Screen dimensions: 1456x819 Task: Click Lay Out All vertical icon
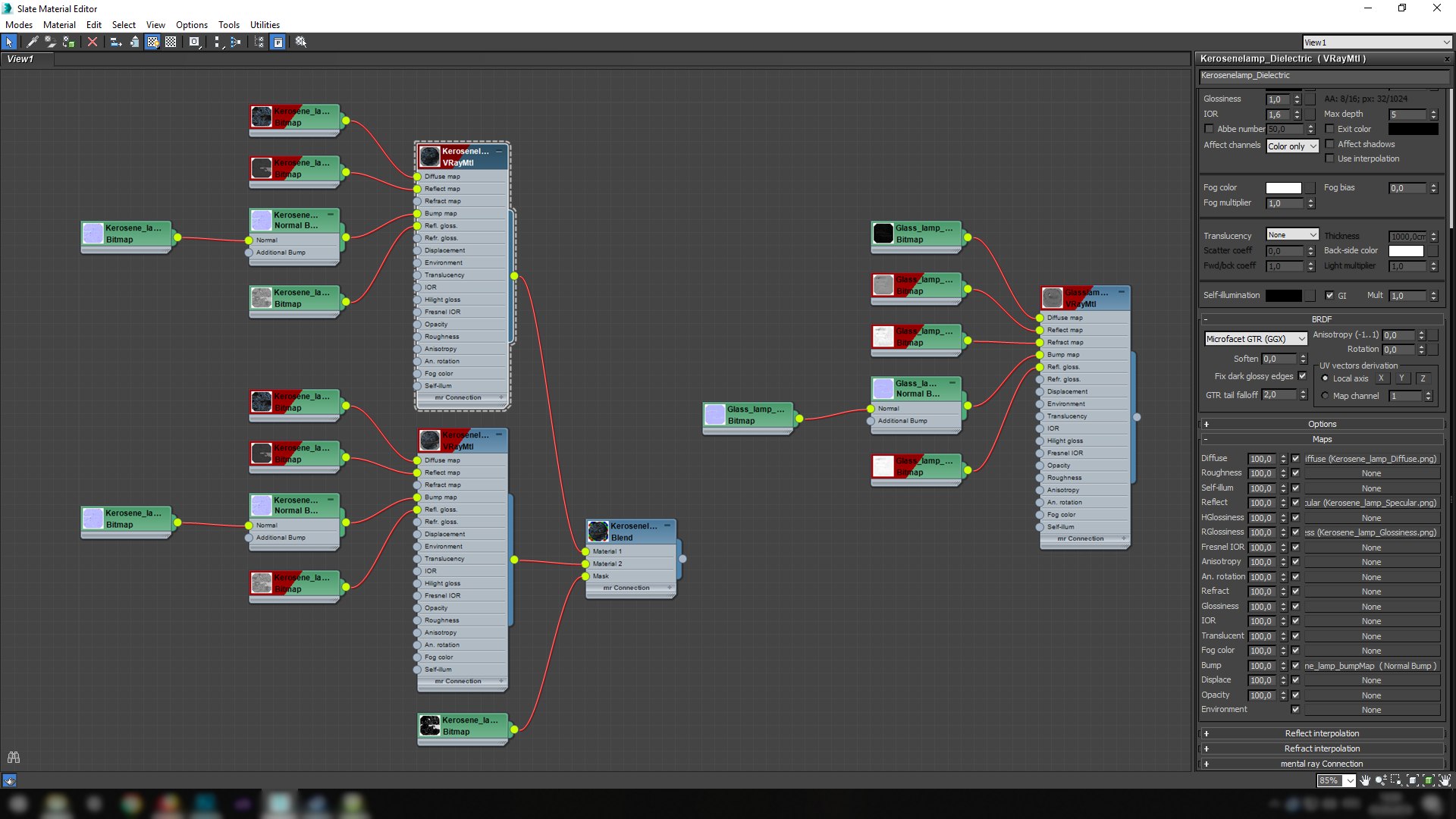pyautogui.click(x=218, y=42)
